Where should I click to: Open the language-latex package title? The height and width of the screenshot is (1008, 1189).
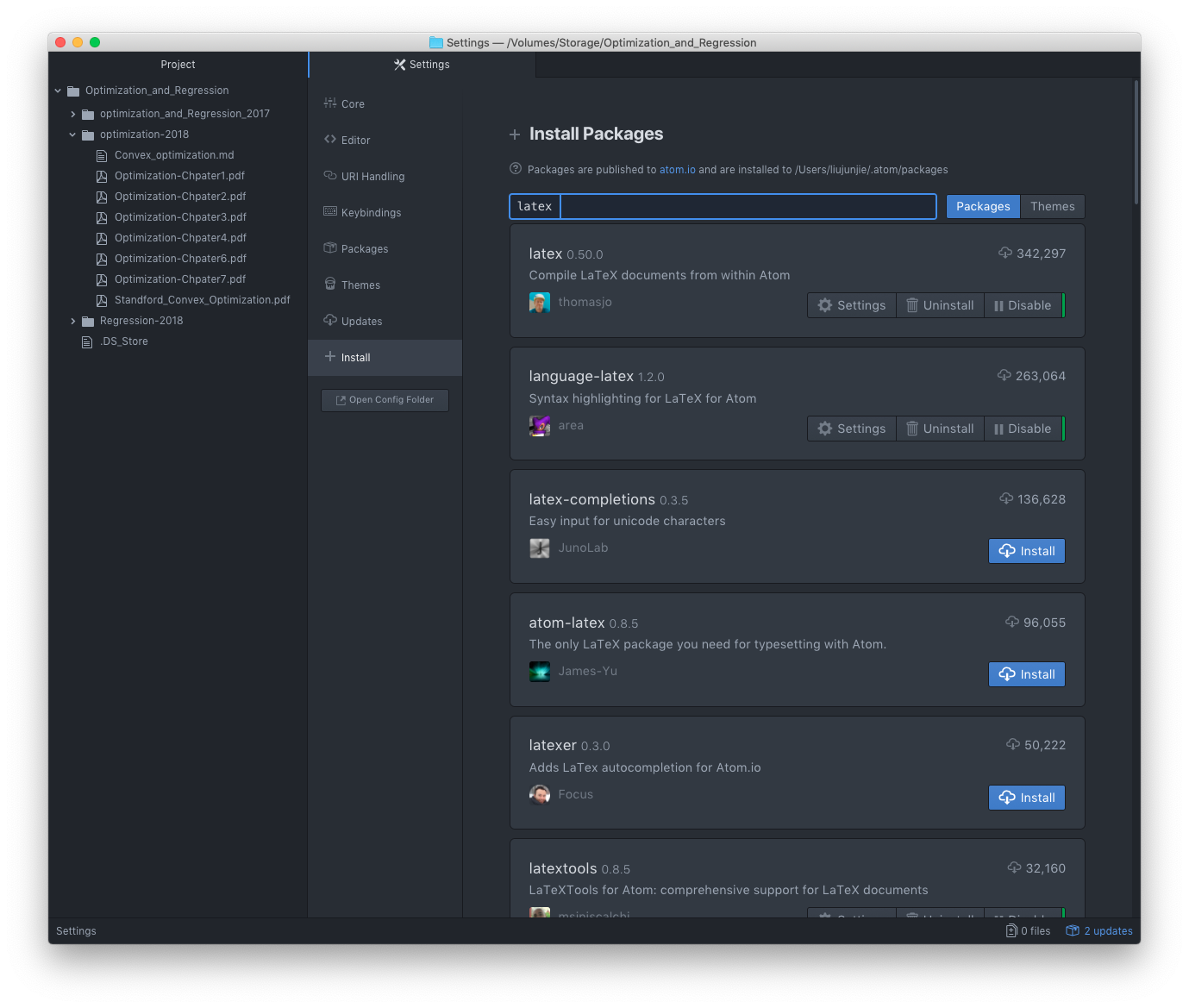[x=581, y=377]
